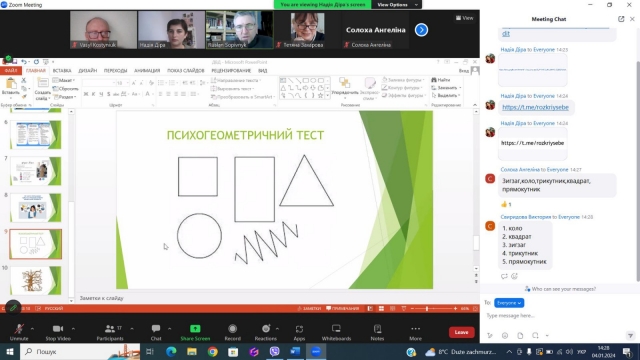640x360 pixels.
Task: Toggle the Chat panel button
Action: pyautogui.click(x=156, y=332)
